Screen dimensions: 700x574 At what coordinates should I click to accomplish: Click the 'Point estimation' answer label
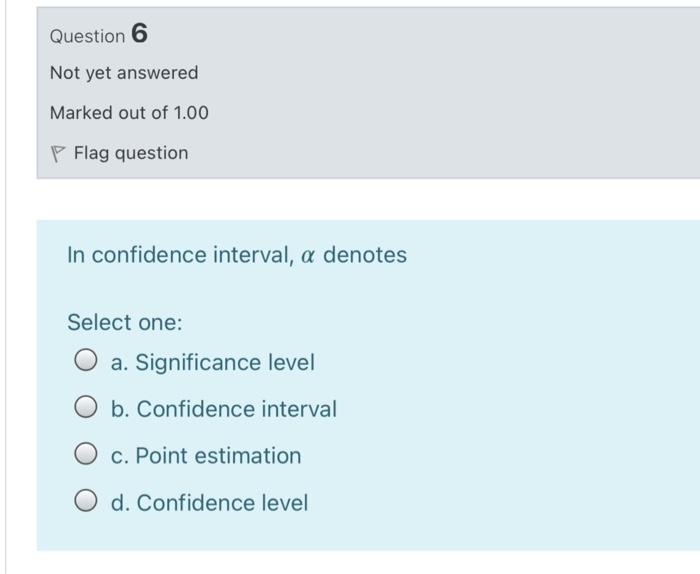pyautogui.click(x=218, y=456)
